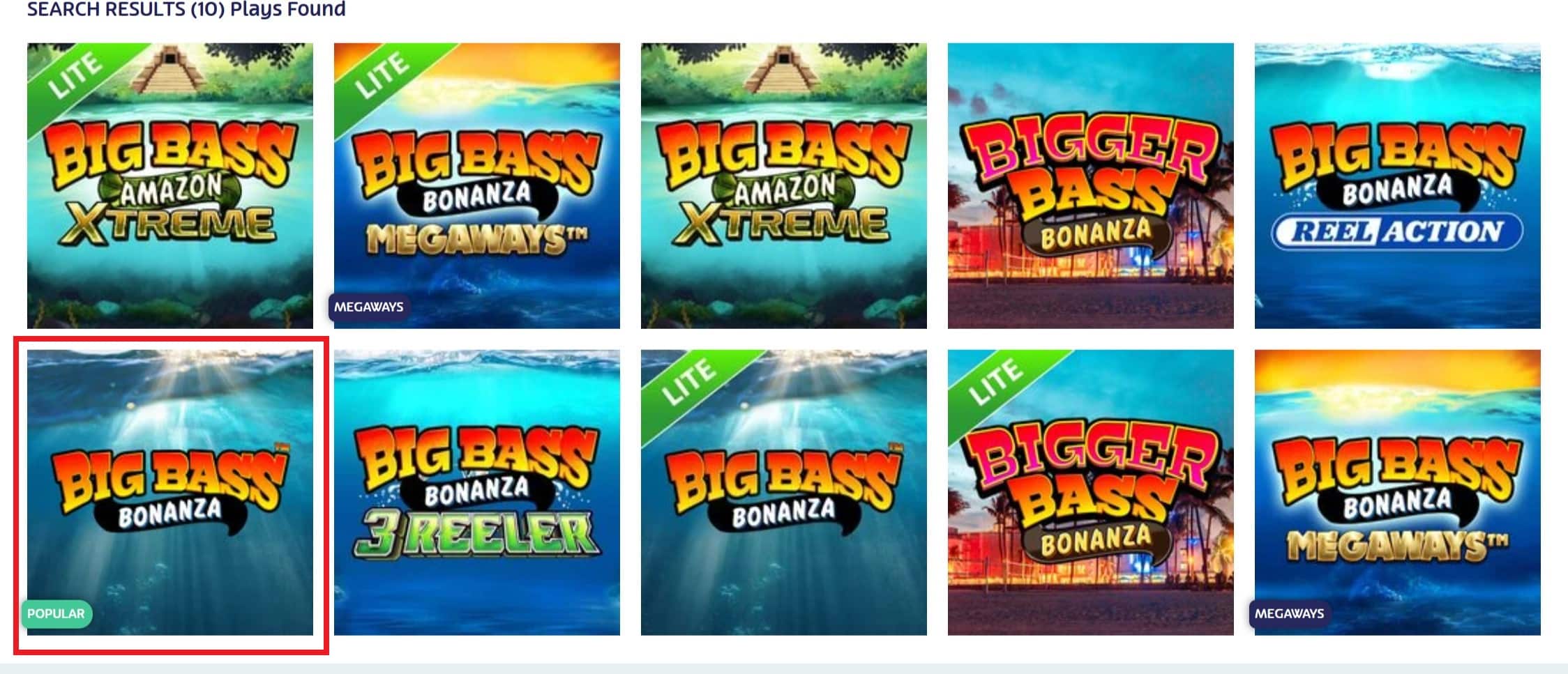The image size is (1568, 674).
Task: Open Big Bass Bonanza 3 Reeler game
Action: click(477, 492)
